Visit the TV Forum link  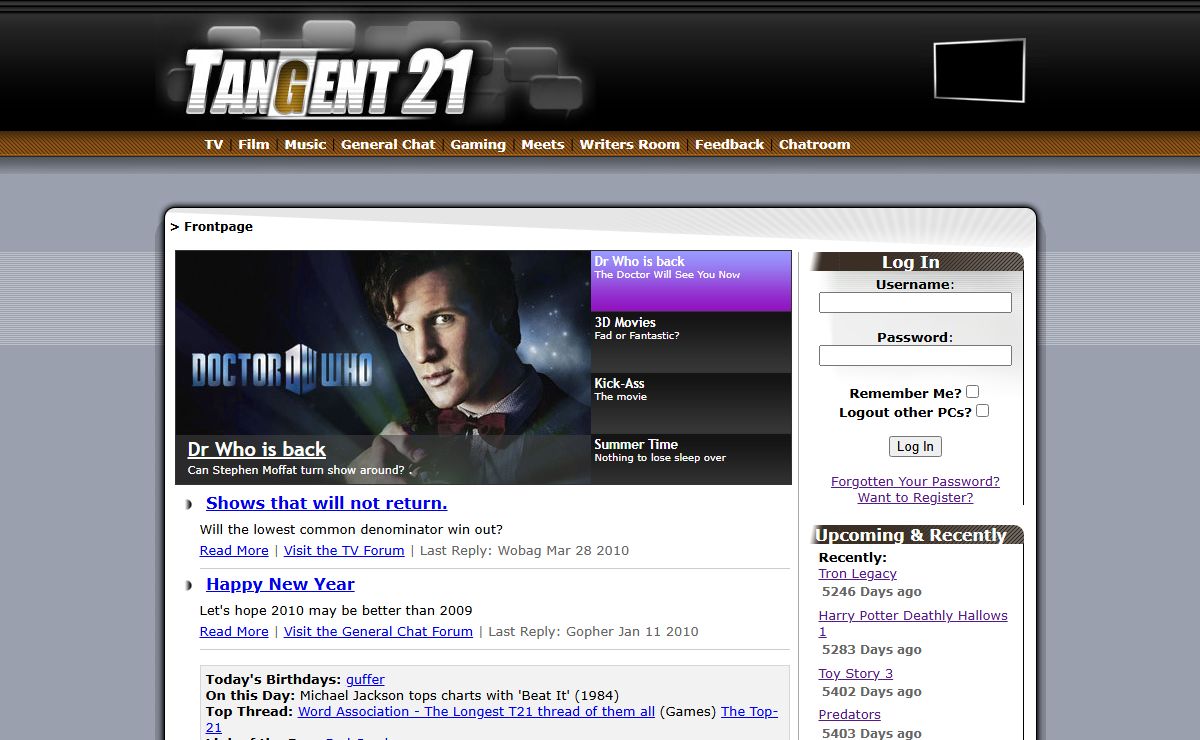click(344, 550)
